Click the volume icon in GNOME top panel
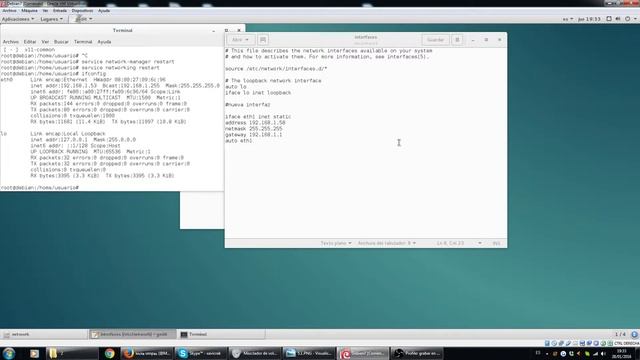The image size is (640, 360). [618, 19]
